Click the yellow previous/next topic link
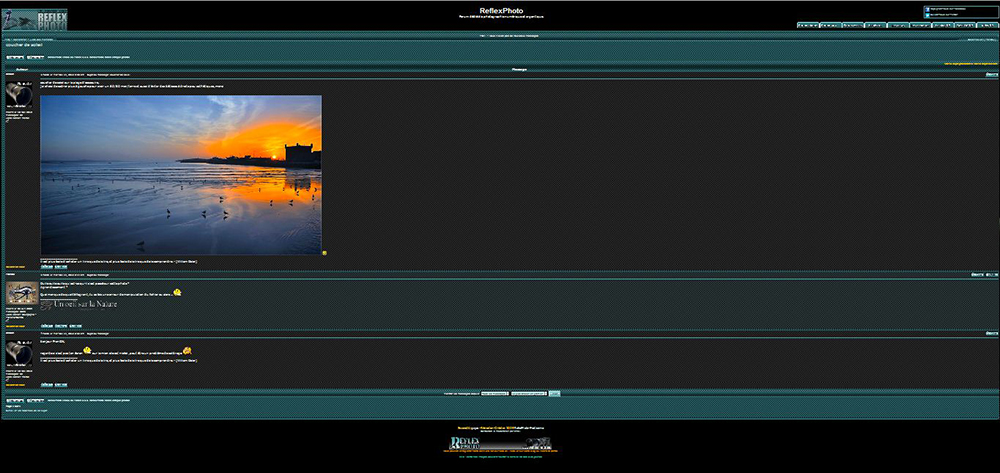 pos(971,64)
